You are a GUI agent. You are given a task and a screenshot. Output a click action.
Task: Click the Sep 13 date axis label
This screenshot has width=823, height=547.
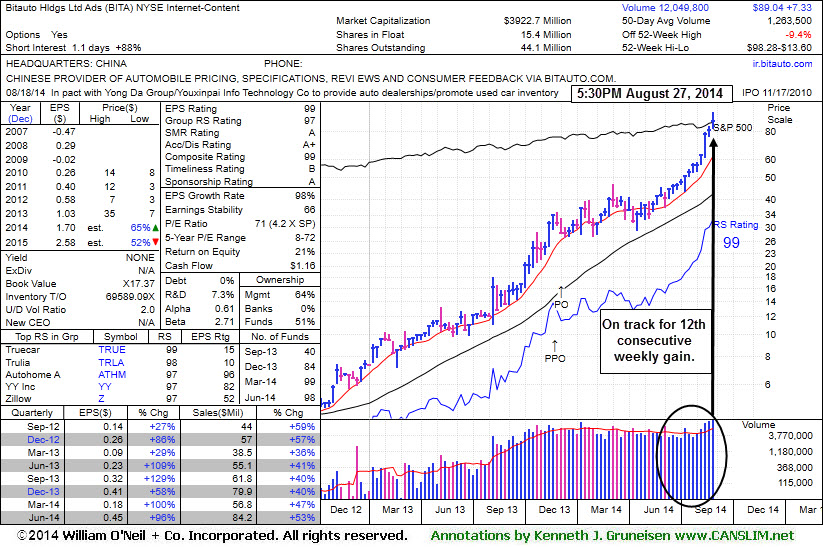click(x=501, y=510)
